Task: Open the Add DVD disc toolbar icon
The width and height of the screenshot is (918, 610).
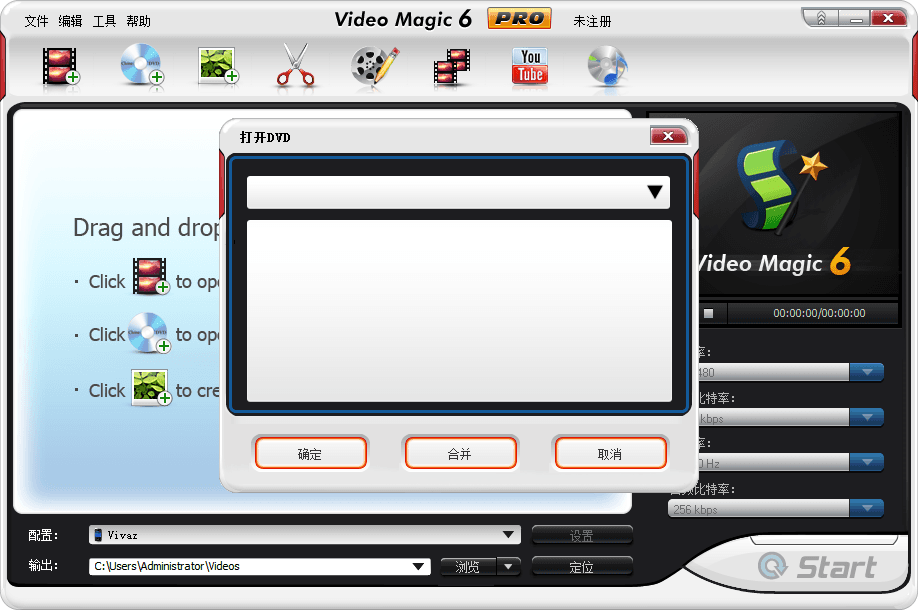Action: (142, 66)
